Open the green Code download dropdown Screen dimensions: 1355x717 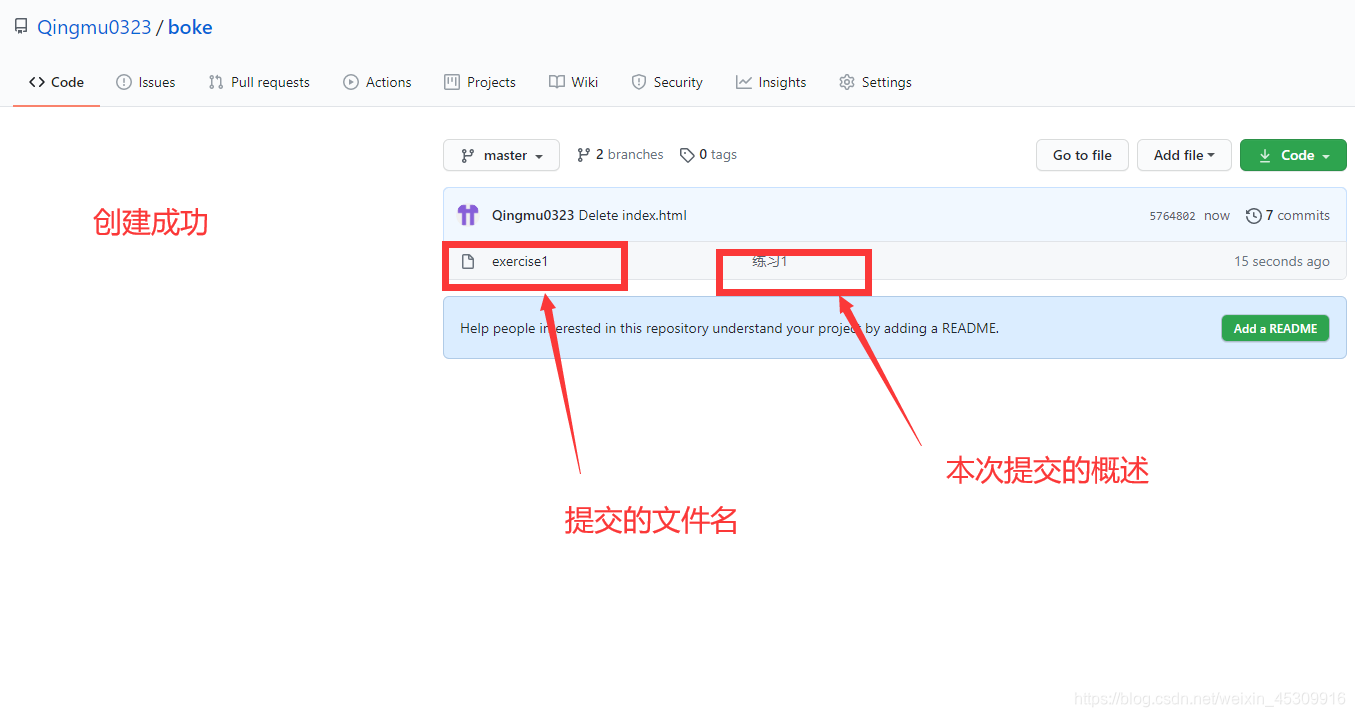coord(1293,155)
